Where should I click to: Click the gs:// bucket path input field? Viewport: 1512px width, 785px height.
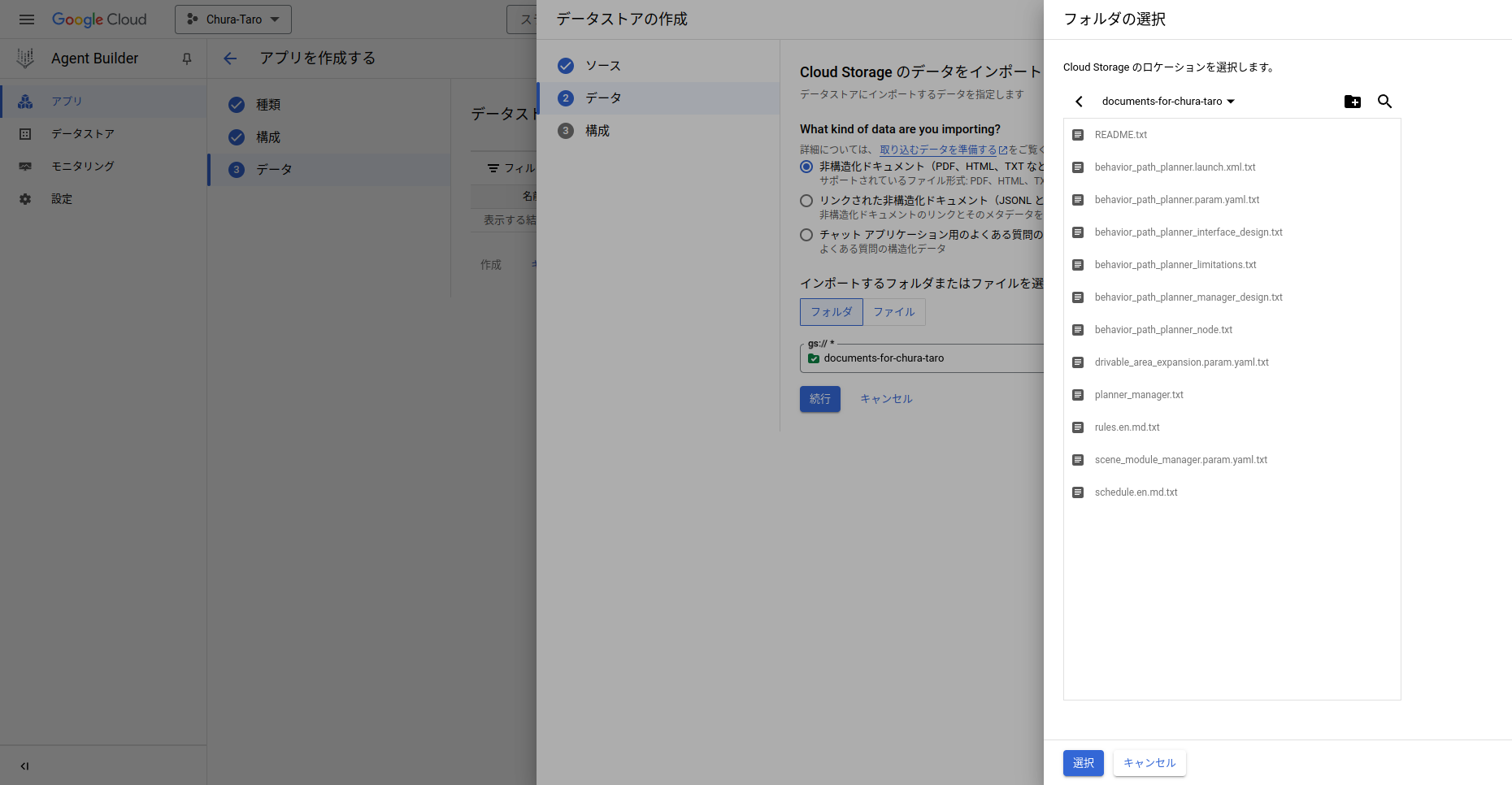[x=922, y=358]
